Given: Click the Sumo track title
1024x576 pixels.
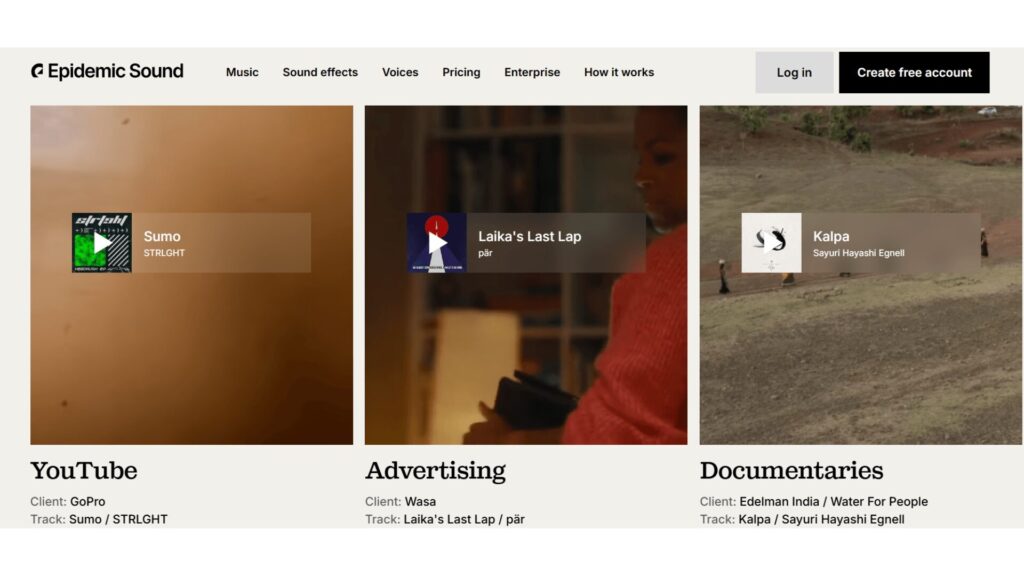Looking at the screenshot, I should click(162, 236).
